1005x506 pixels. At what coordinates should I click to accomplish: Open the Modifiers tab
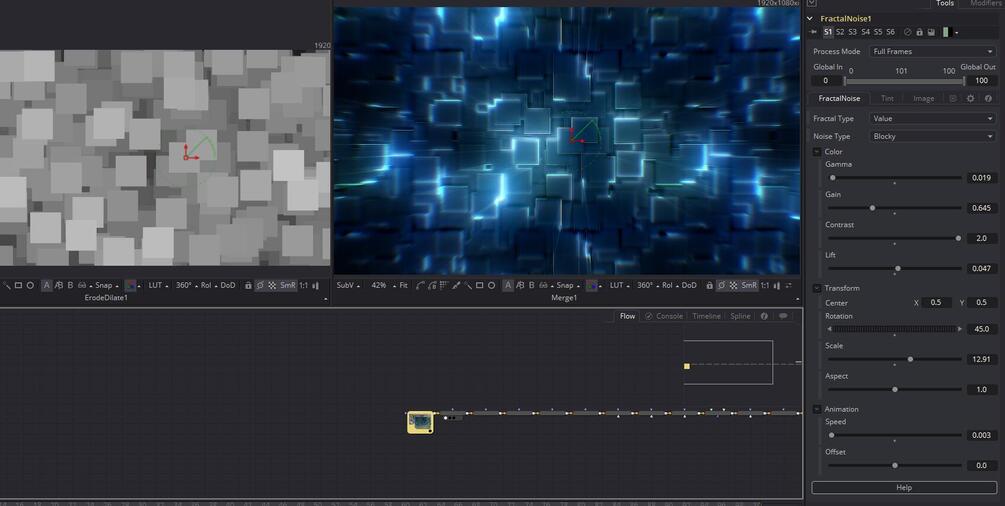coord(985,3)
